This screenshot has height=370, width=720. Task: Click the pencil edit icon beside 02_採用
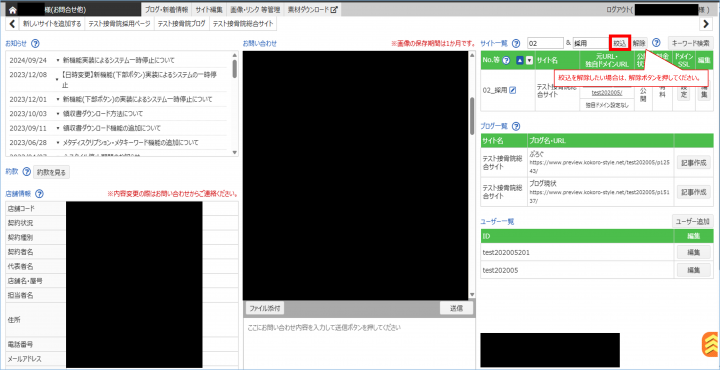click(513, 90)
